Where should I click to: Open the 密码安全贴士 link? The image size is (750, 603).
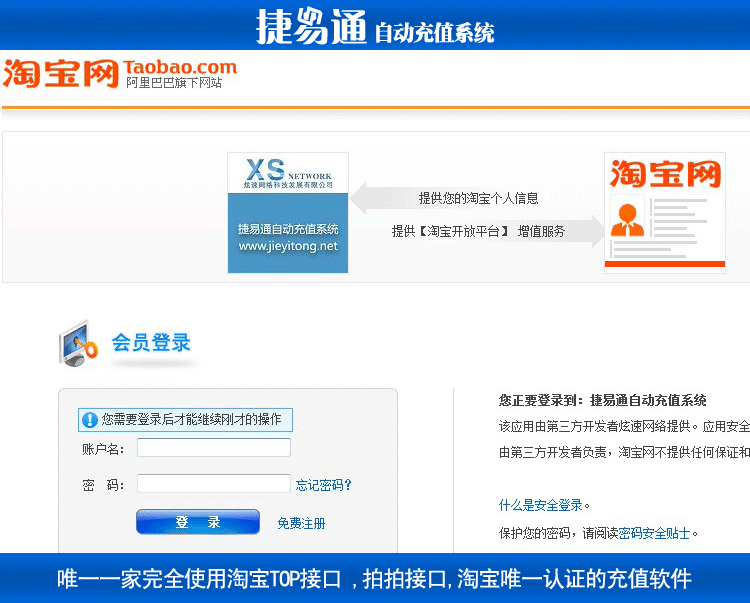[654, 533]
